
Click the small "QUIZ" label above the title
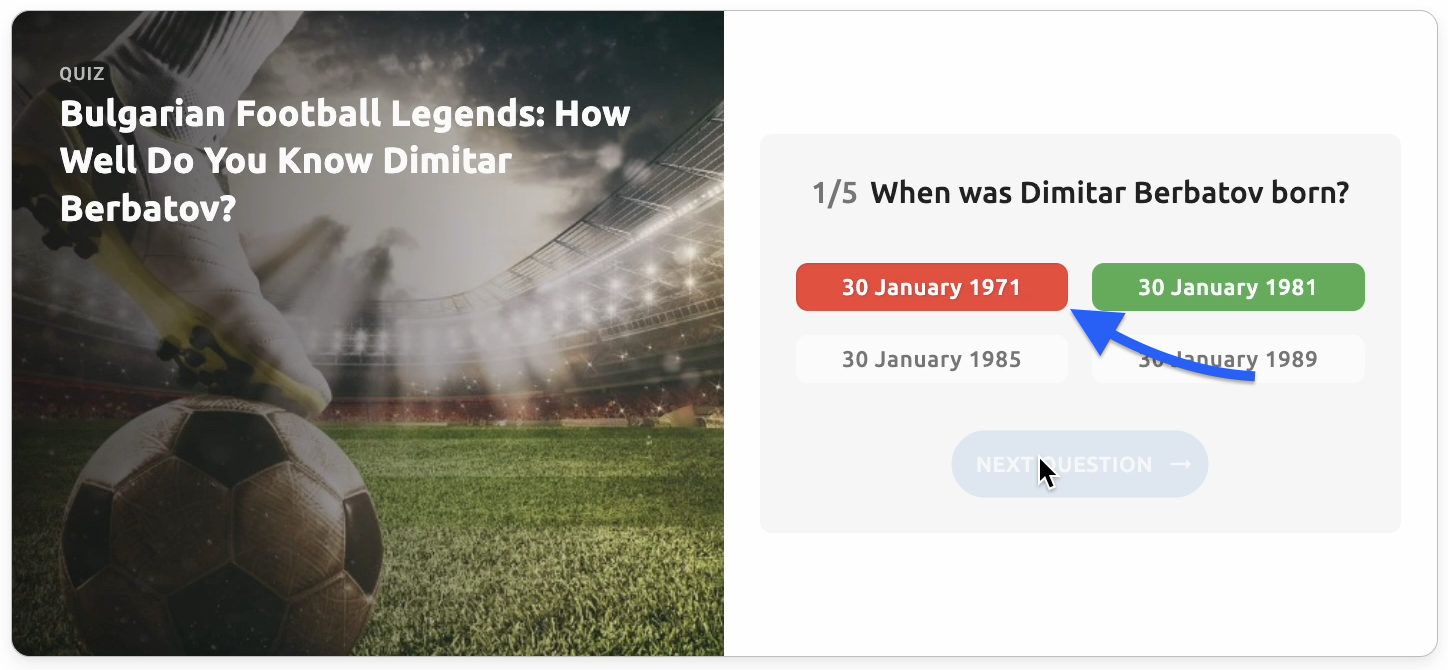(x=82, y=73)
